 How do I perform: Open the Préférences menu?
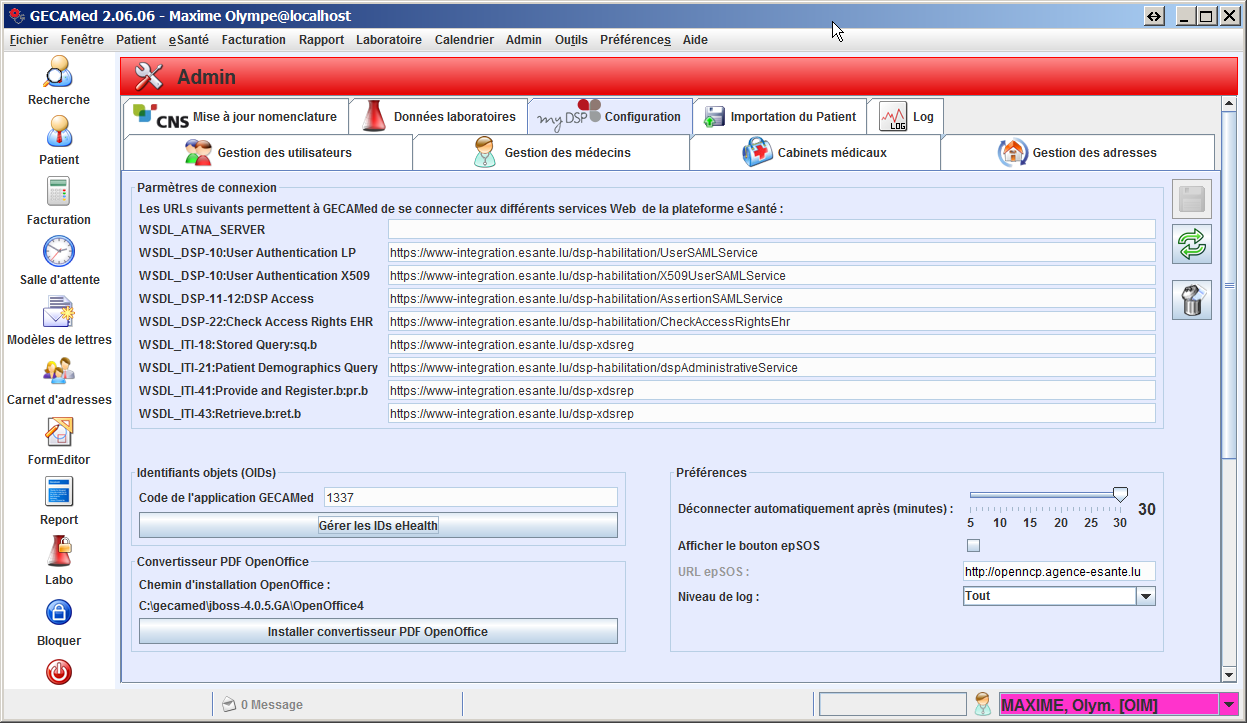pos(634,40)
